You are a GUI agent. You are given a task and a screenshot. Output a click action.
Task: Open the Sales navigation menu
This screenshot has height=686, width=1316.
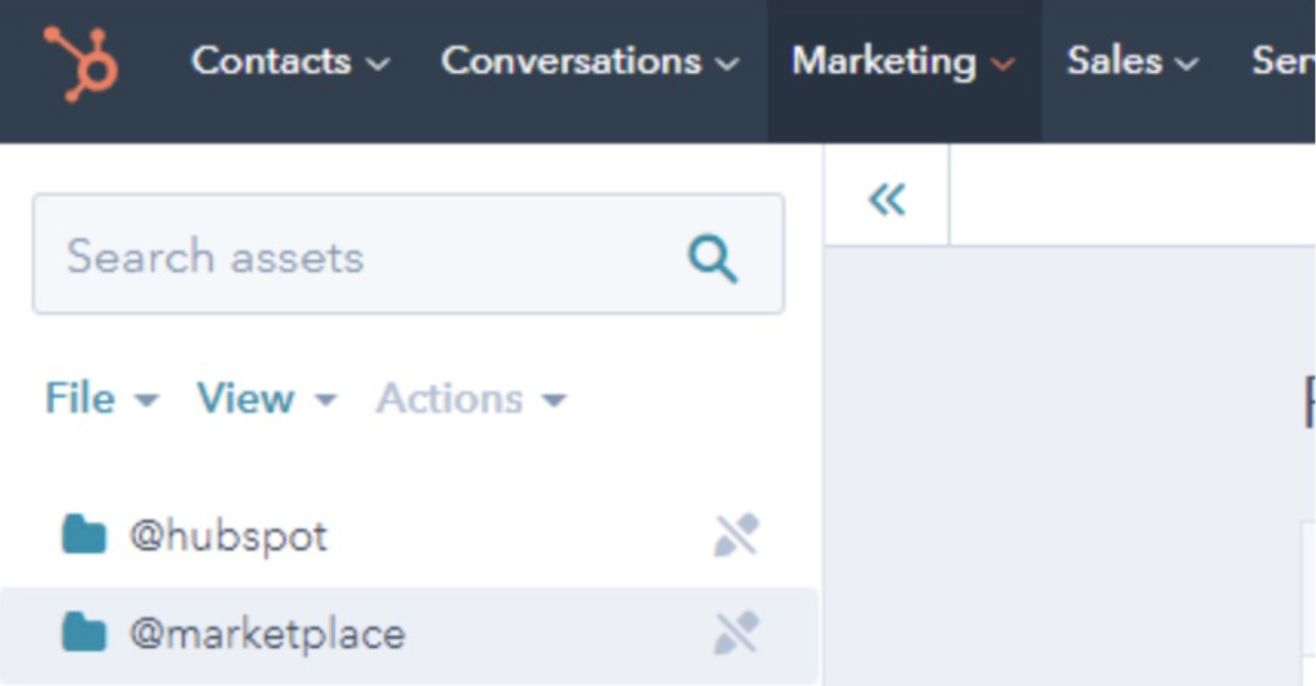1132,62
